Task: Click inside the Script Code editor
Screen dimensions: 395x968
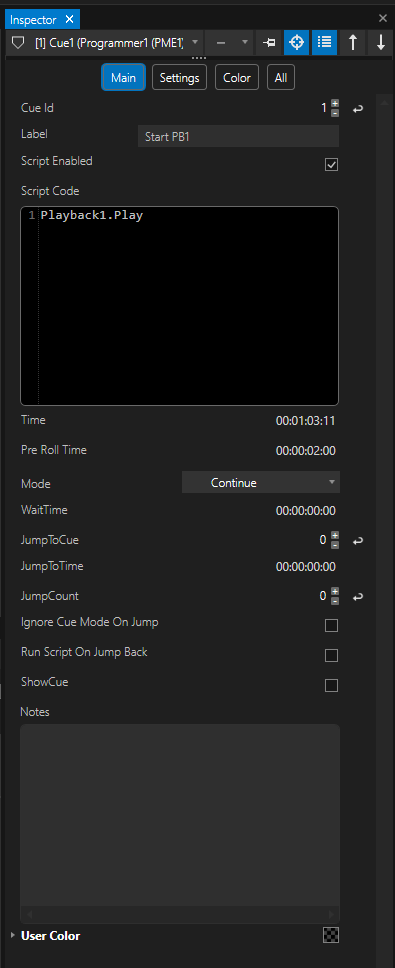Action: pyautogui.click(x=180, y=306)
